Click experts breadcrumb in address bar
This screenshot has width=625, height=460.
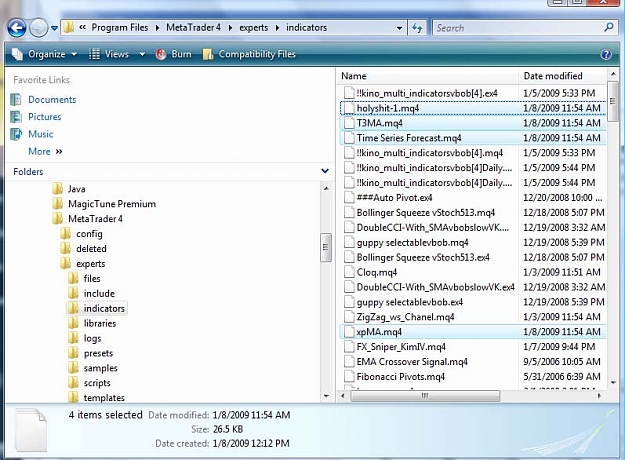pyautogui.click(x=254, y=28)
